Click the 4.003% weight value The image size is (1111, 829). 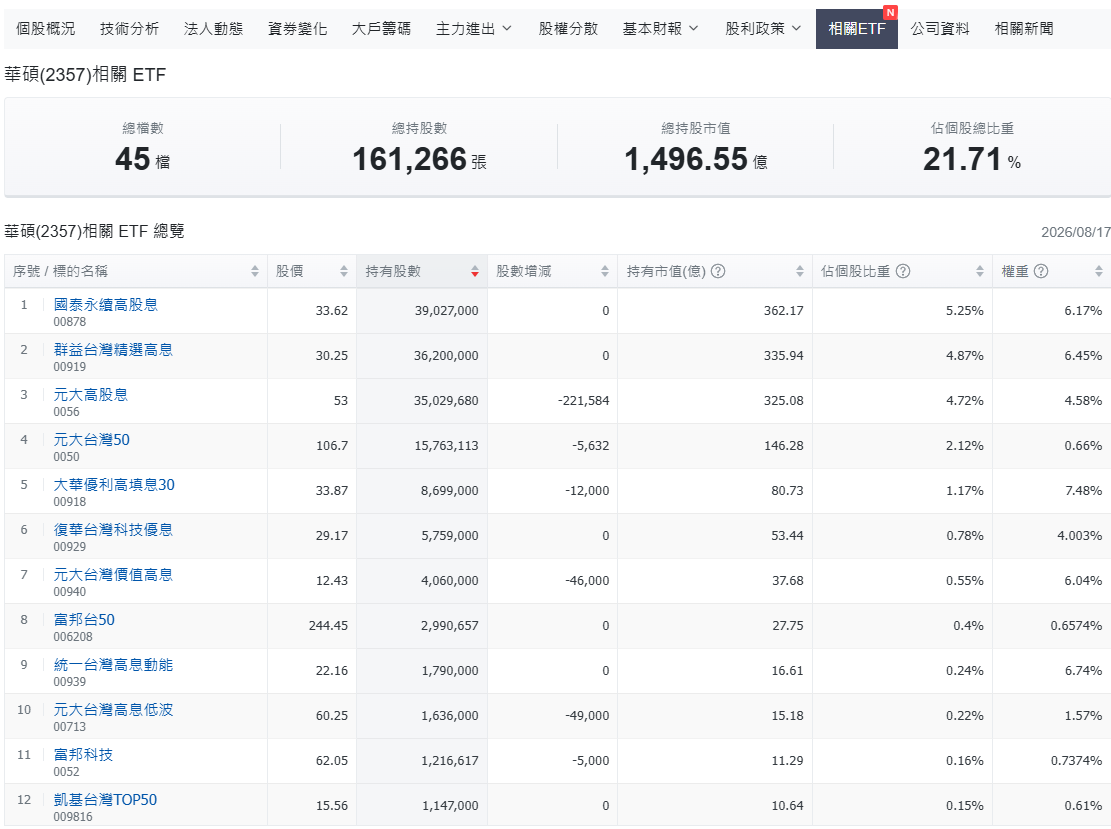[x=1080, y=536]
